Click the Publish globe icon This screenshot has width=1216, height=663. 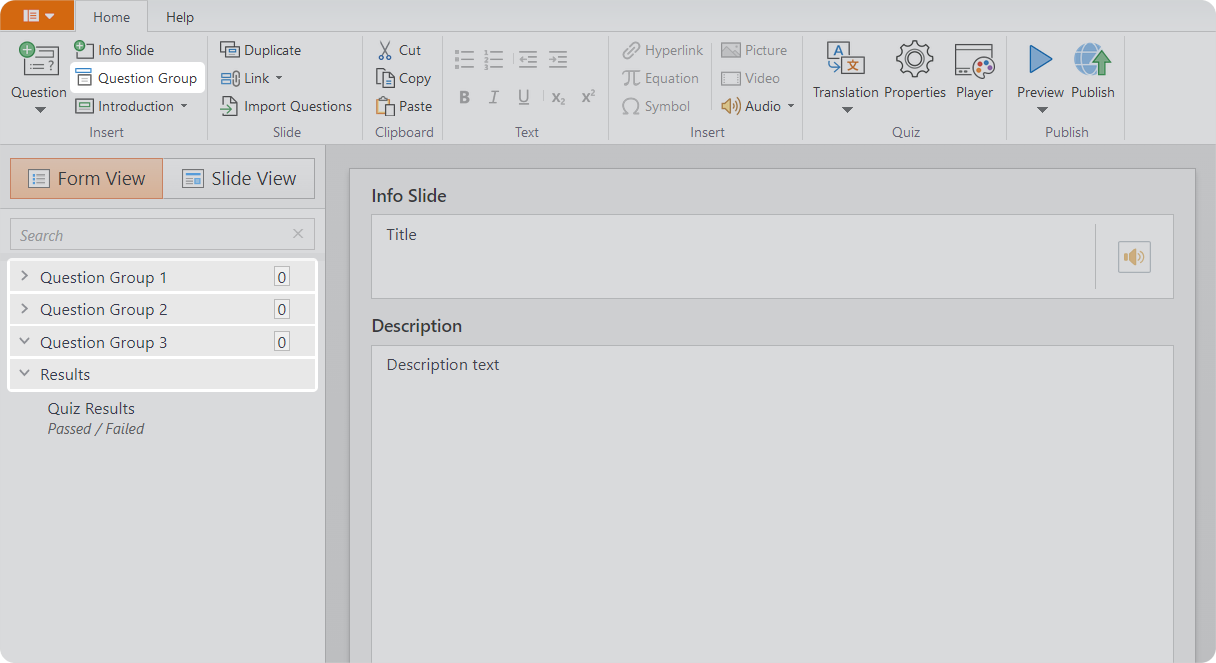pyautogui.click(x=1092, y=60)
